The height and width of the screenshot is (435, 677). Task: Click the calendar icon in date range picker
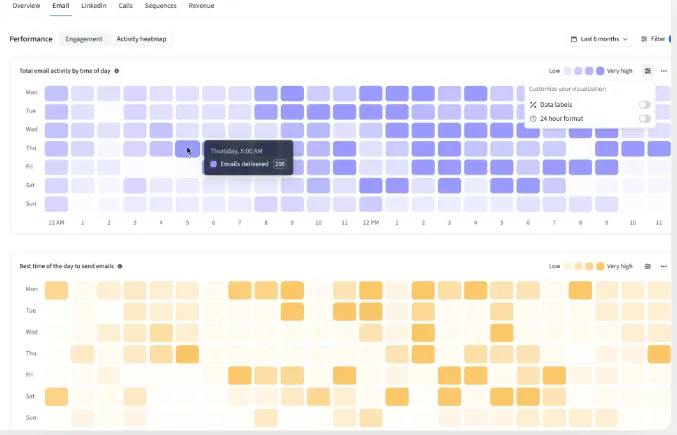(574, 39)
